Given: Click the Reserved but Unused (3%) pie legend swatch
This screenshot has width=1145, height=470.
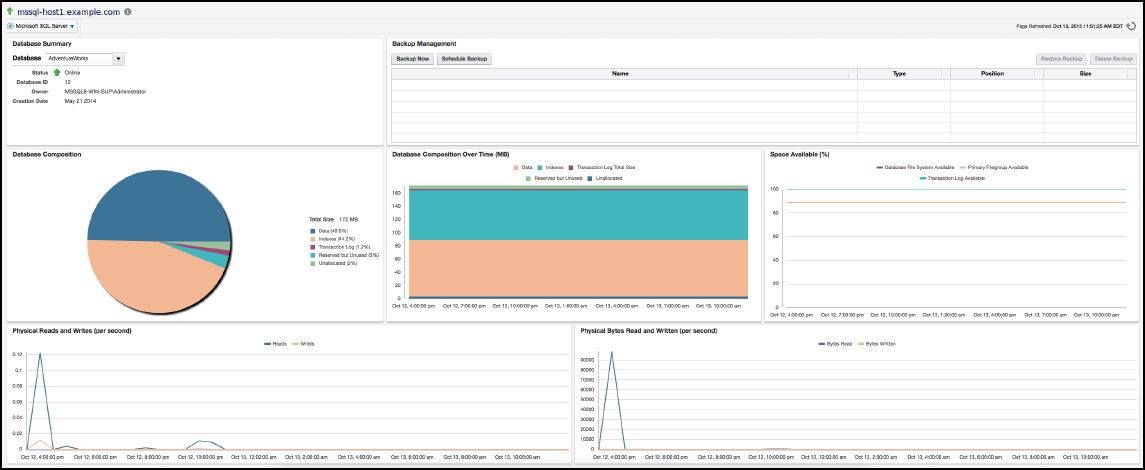Looking at the screenshot, I should point(312,255).
